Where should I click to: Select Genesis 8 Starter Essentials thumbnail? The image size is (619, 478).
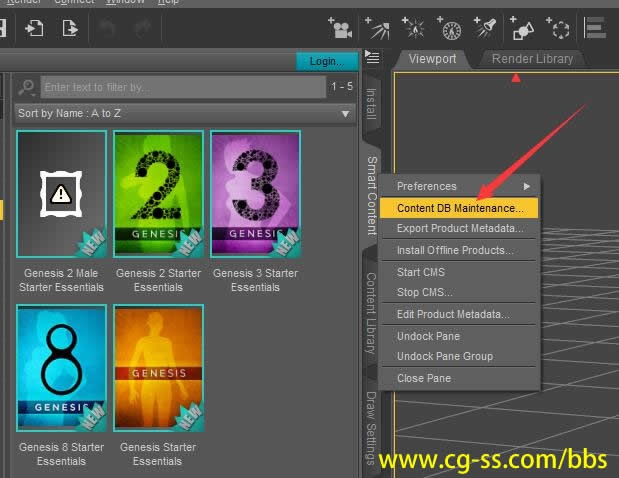click(61, 368)
